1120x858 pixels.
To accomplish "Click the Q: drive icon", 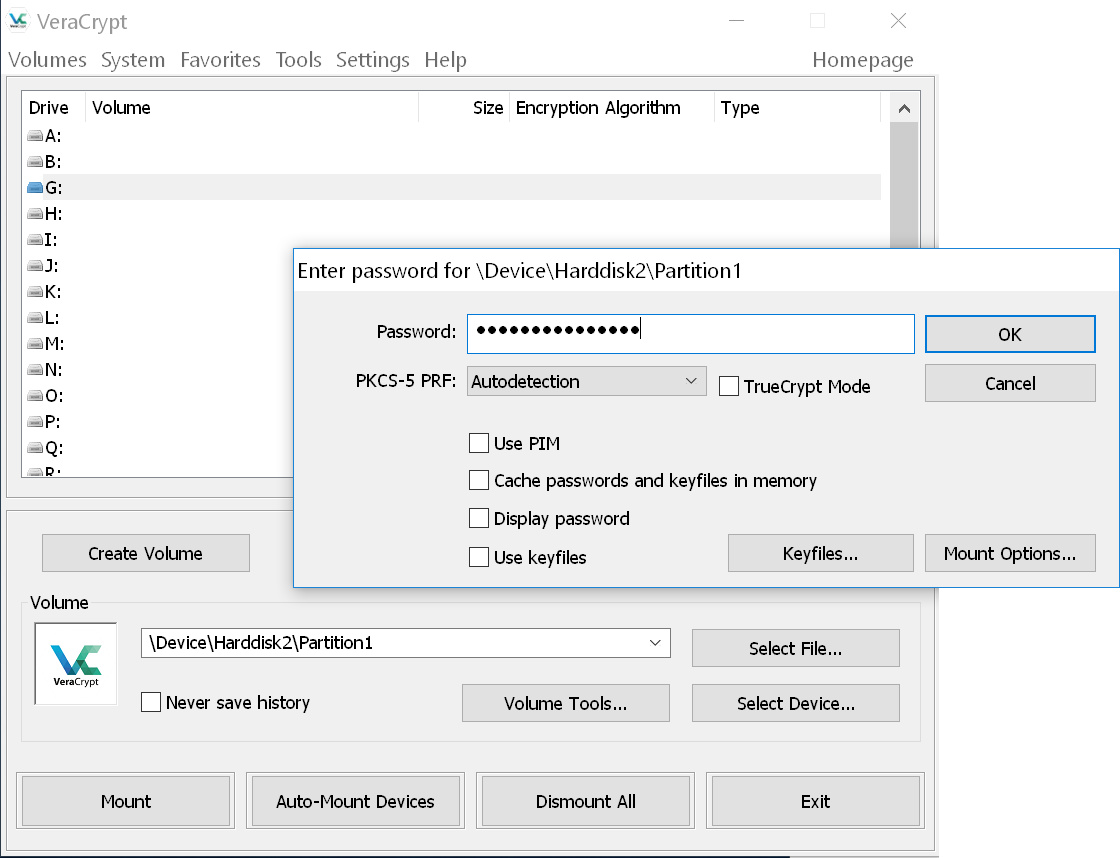I will coord(35,448).
